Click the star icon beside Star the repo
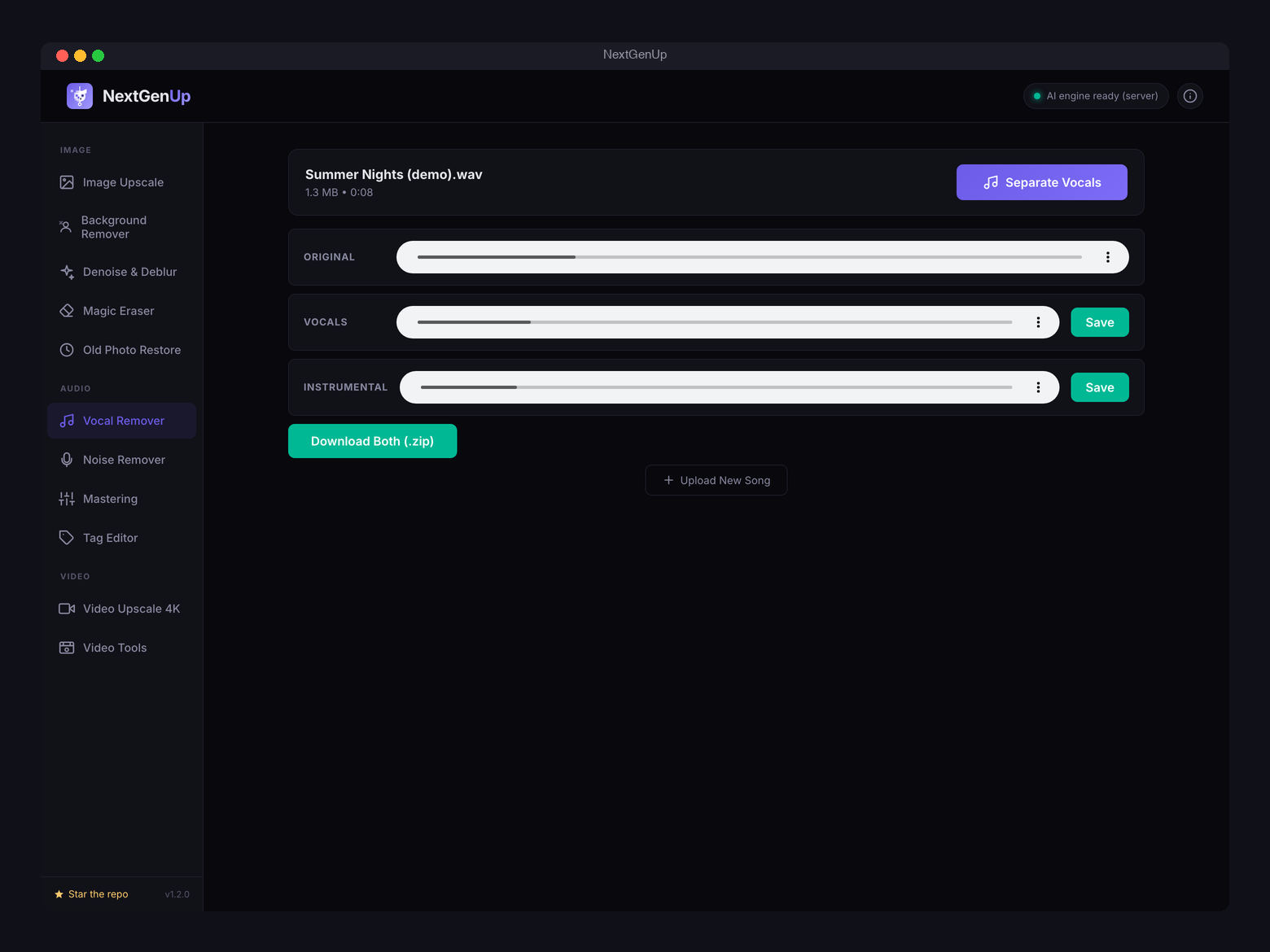The width and height of the screenshot is (1270, 952). click(x=59, y=894)
